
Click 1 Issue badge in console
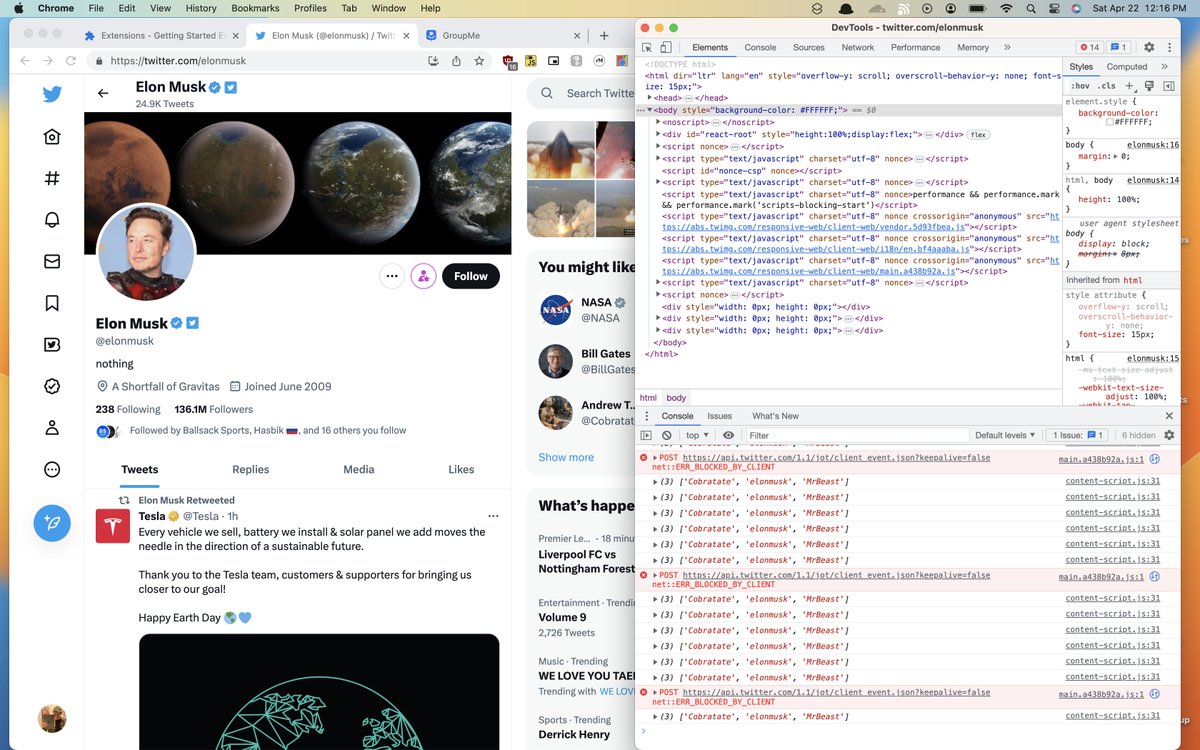tap(1077, 435)
